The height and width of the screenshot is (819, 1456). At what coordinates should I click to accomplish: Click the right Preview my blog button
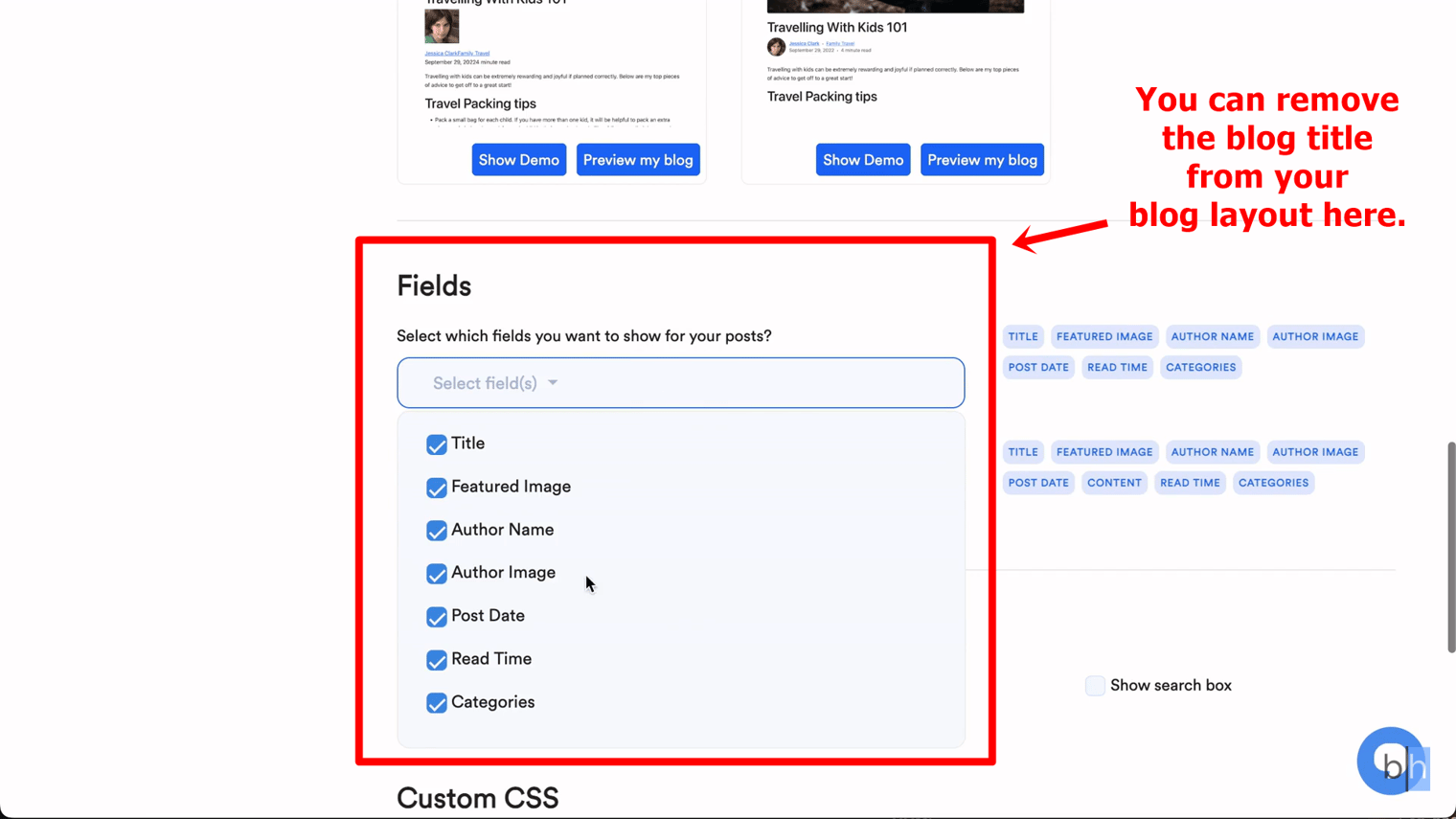[x=982, y=160]
